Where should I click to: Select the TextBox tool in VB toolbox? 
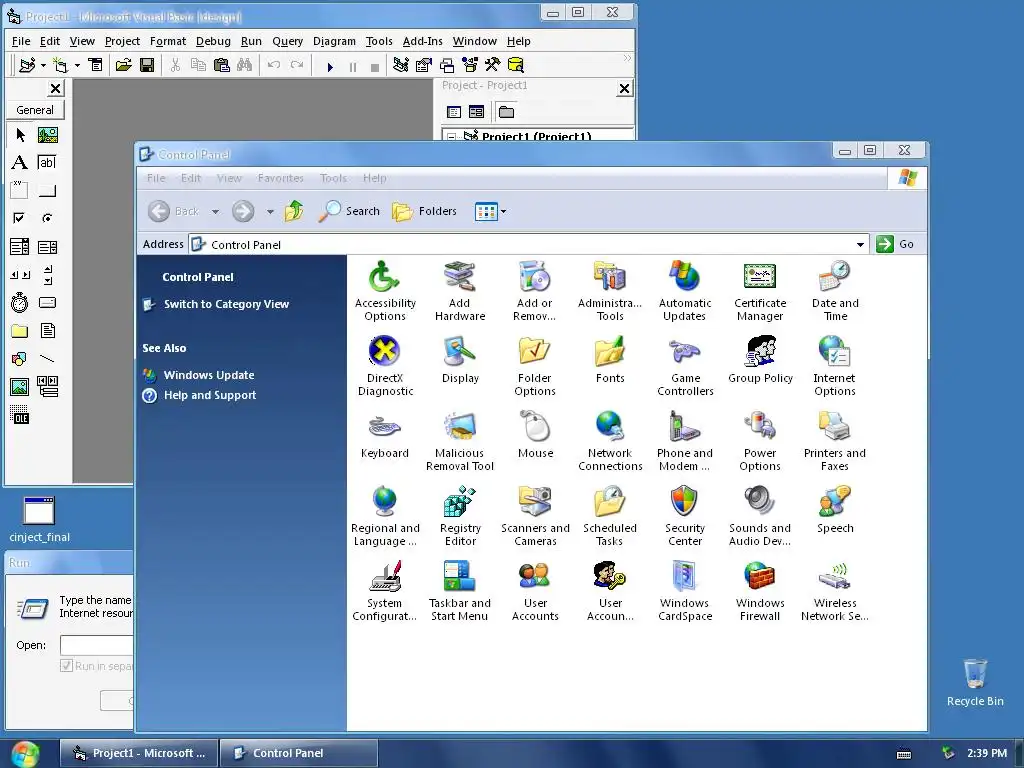pos(47,162)
